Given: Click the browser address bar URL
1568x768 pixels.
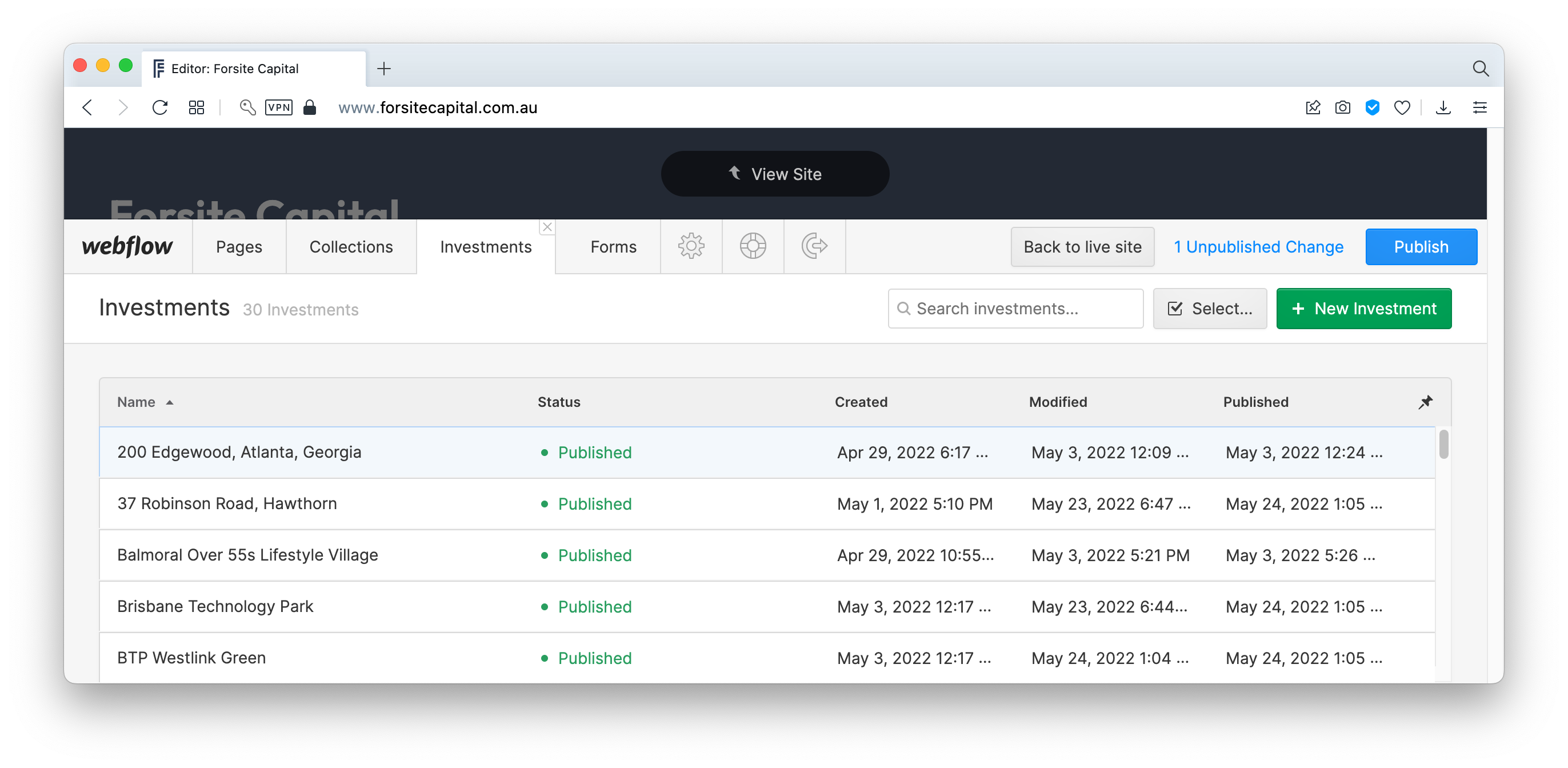Looking at the screenshot, I should [438, 108].
